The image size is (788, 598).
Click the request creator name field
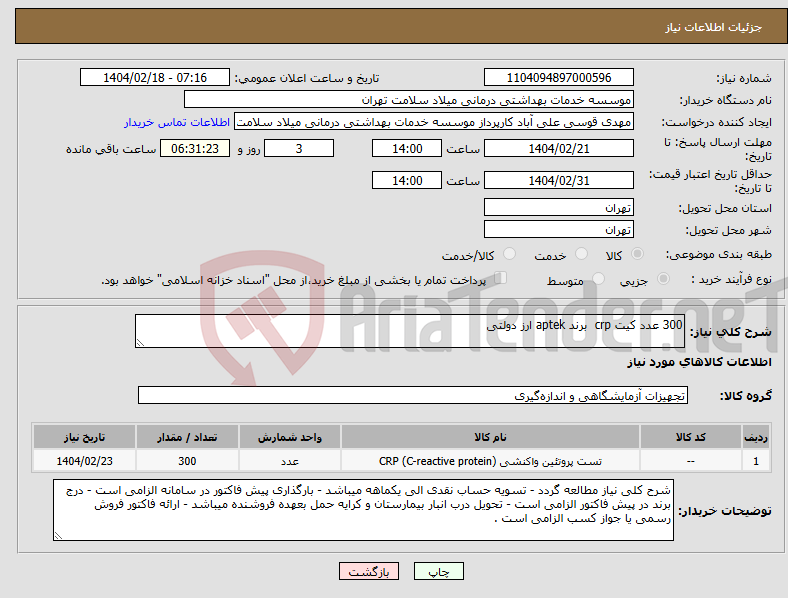click(434, 122)
